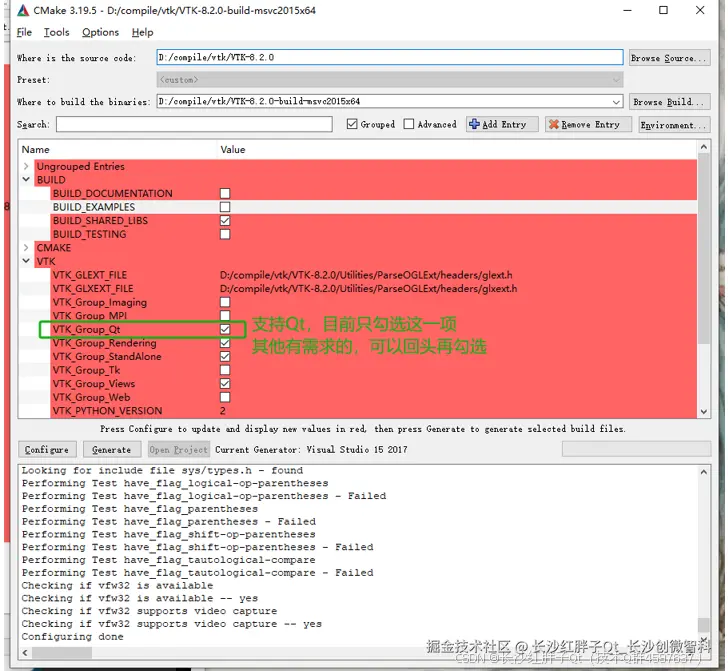The width and height of the screenshot is (728, 671).
Task: Uncheck BUILD_SHARED_LIBS option
Action: click(225, 221)
